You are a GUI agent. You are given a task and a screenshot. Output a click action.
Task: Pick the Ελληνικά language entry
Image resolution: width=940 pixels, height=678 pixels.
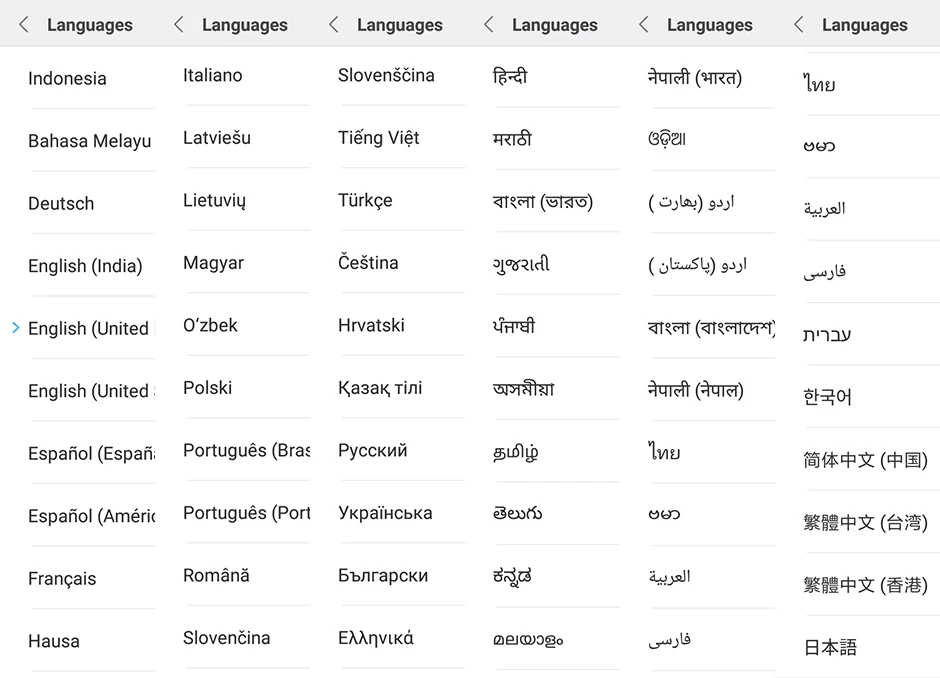[375, 638]
